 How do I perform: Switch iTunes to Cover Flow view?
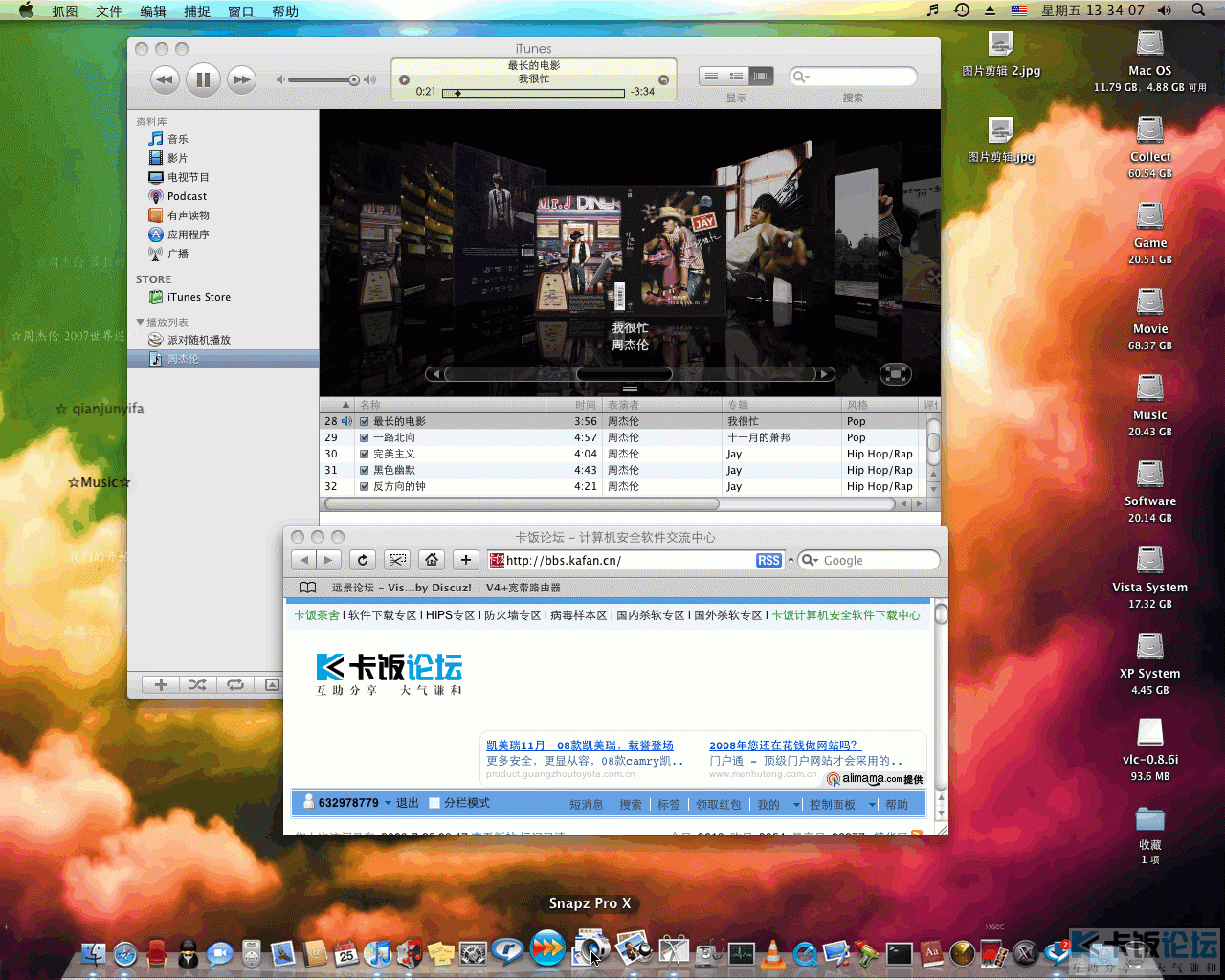pos(762,76)
